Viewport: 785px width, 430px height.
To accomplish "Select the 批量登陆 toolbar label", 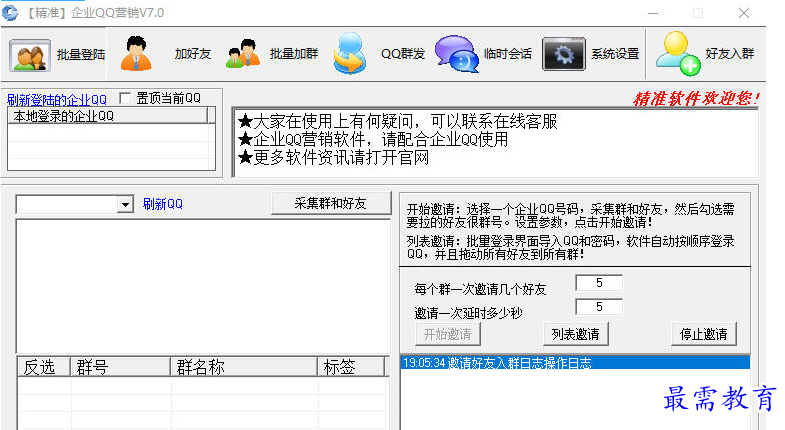I will 81,54.
